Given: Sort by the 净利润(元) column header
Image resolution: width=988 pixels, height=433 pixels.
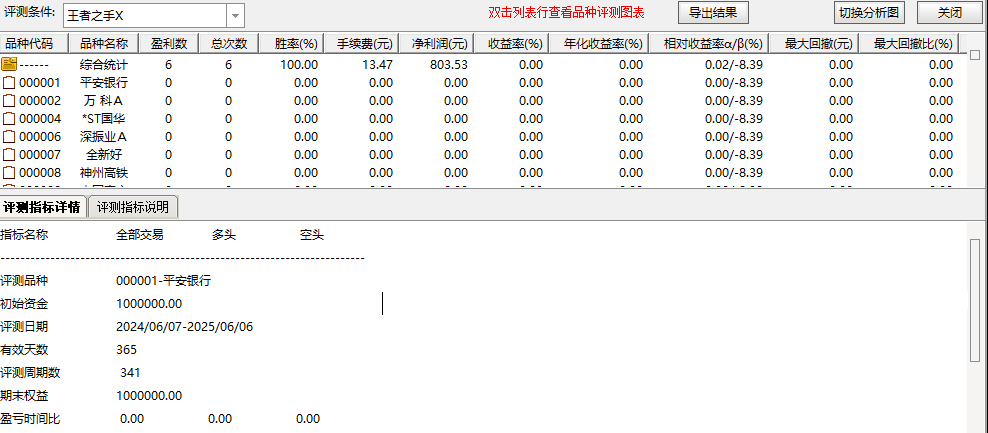Looking at the screenshot, I should tap(439, 44).
